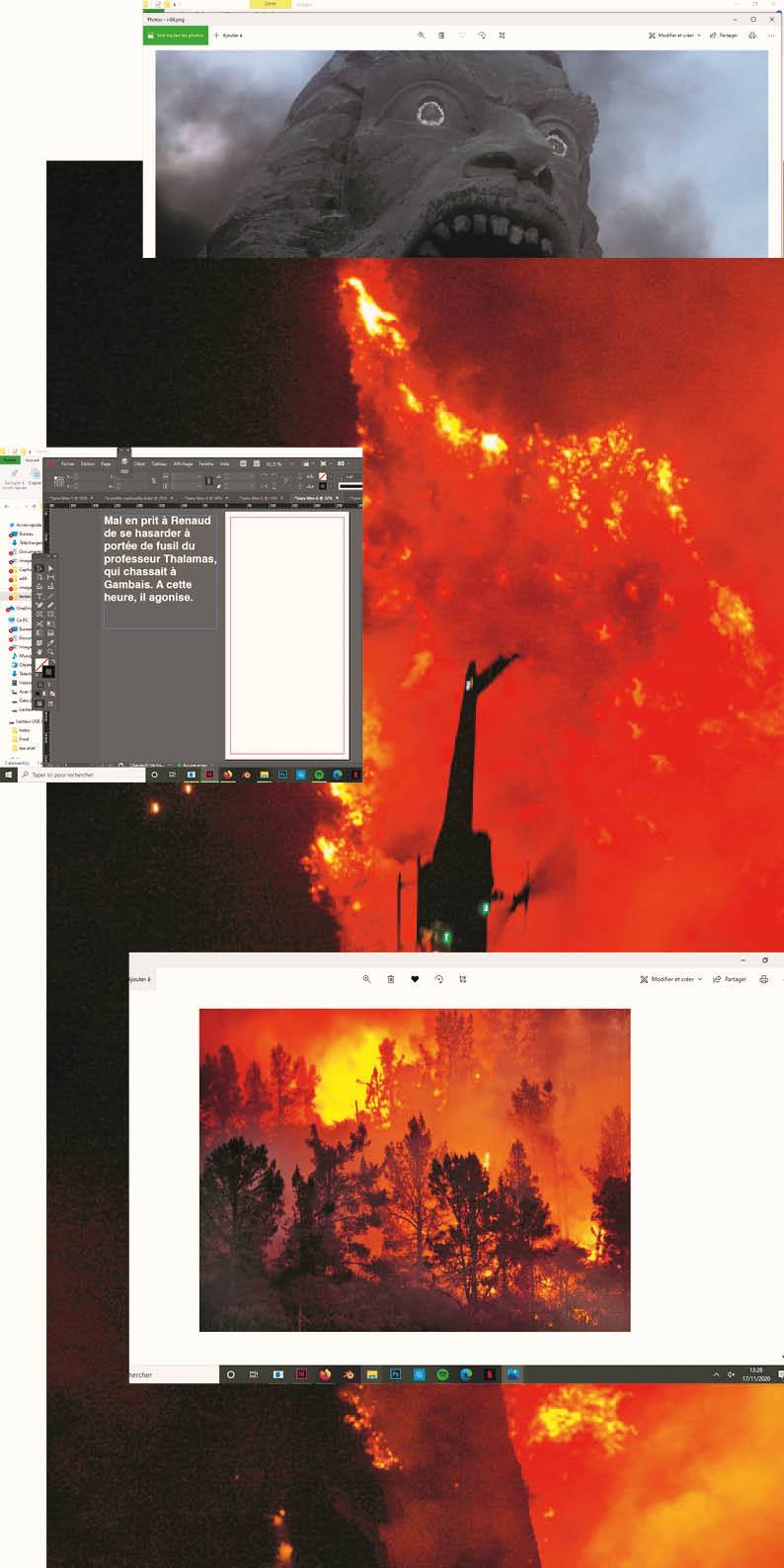Click the printer icon in the lower Photos window
This screenshot has width=784, height=1568.
pos(763,979)
